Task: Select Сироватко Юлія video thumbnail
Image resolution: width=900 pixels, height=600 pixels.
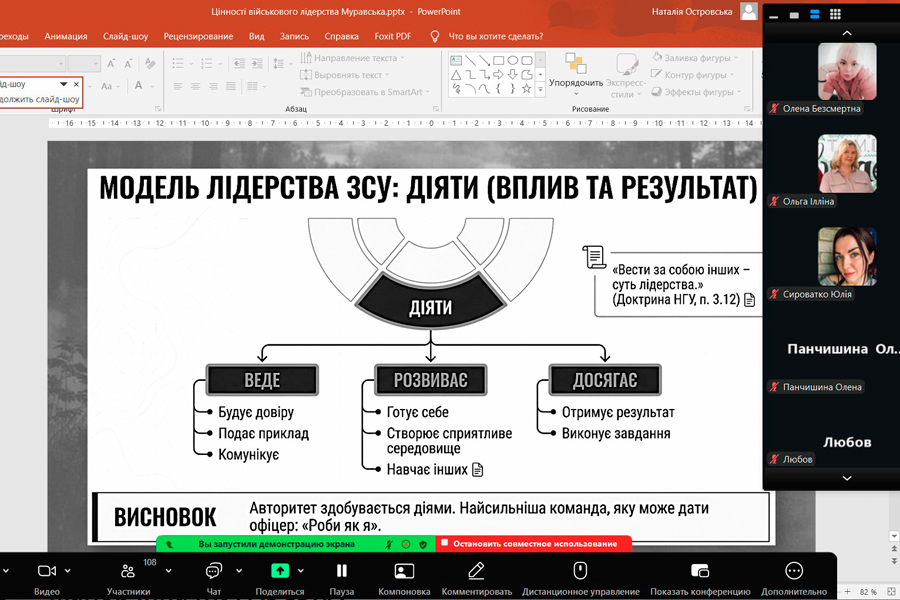Action: [x=847, y=257]
